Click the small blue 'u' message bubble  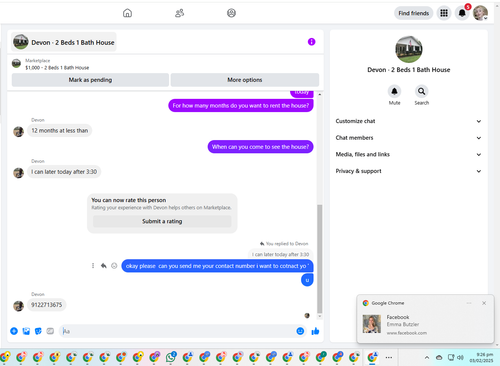pyautogui.click(x=307, y=280)
